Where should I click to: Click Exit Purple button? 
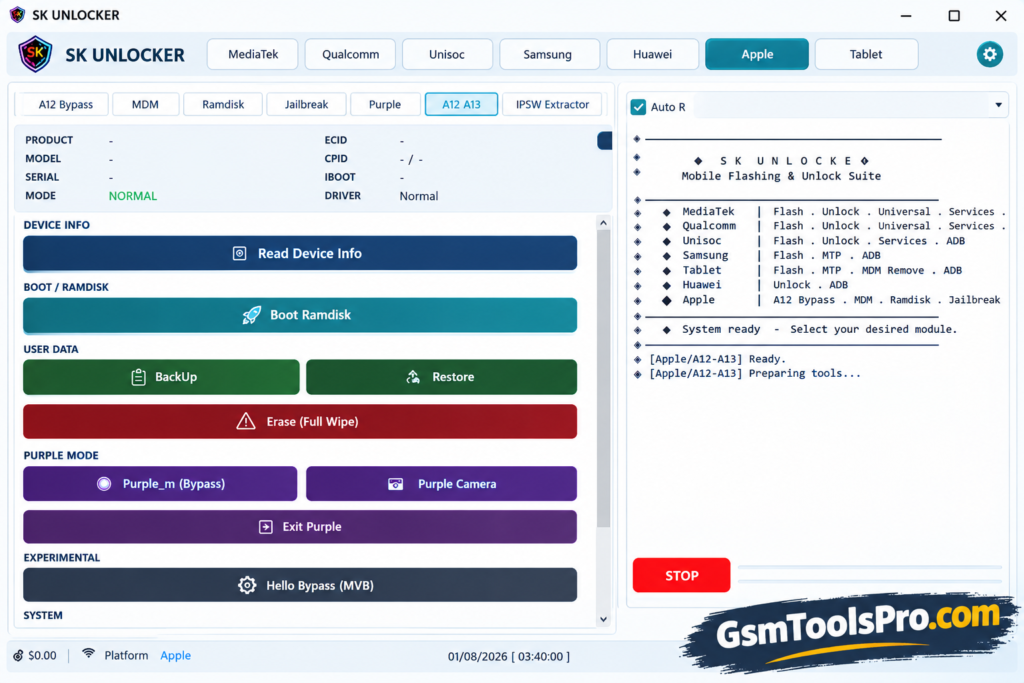click(x=300, y=527)
